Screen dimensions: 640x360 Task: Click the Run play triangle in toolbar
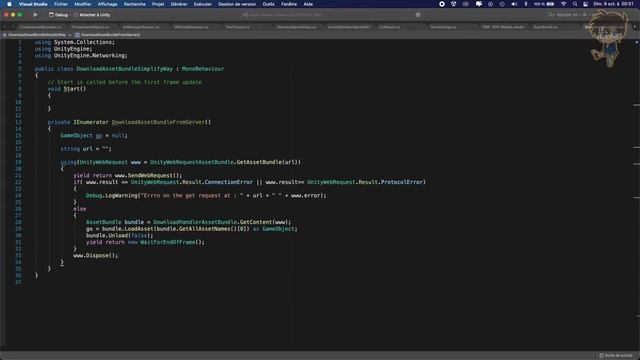[36, 15]
